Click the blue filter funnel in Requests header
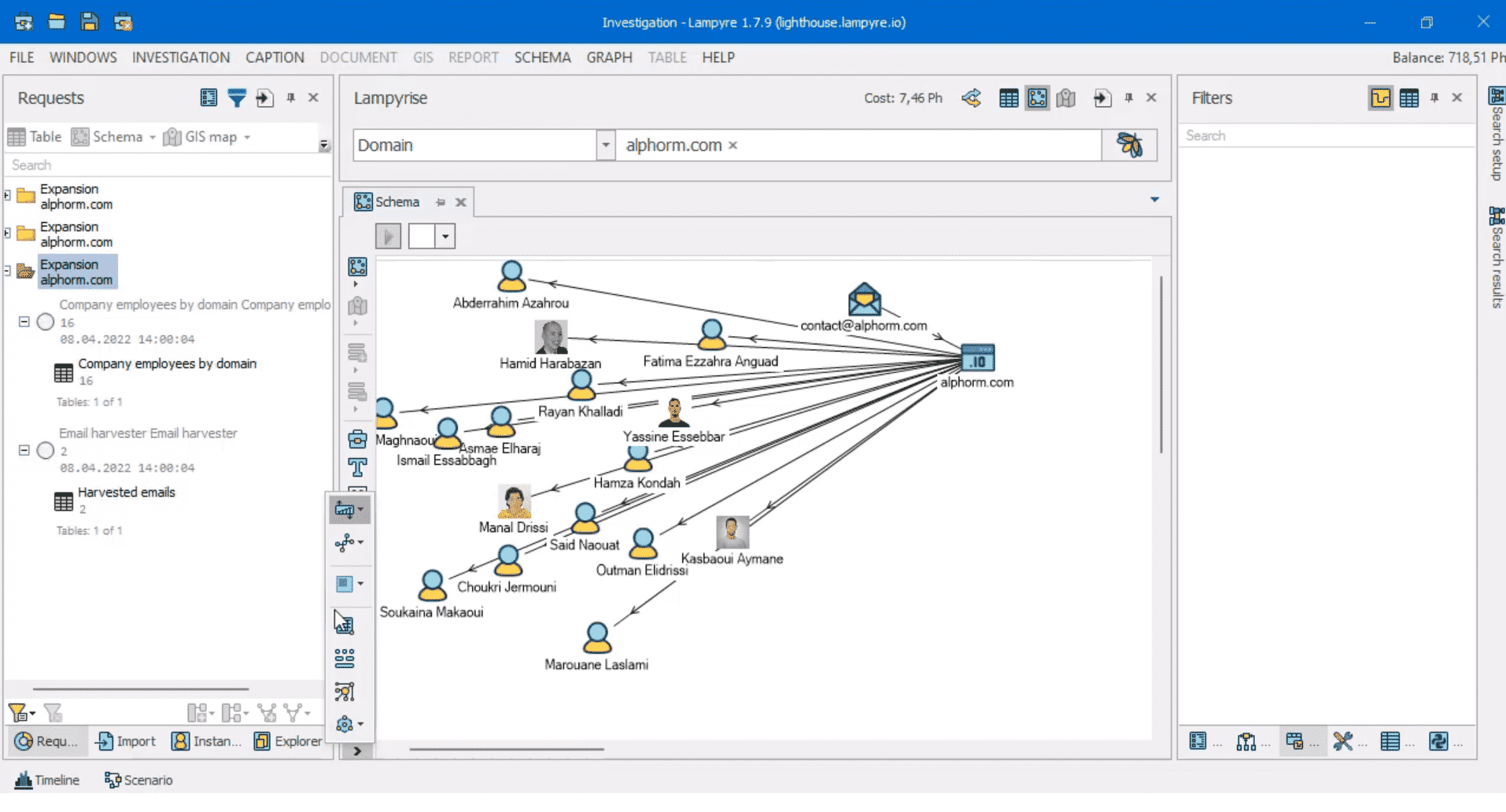Viewport: 1506px width, 812px height. click(237, 98)
